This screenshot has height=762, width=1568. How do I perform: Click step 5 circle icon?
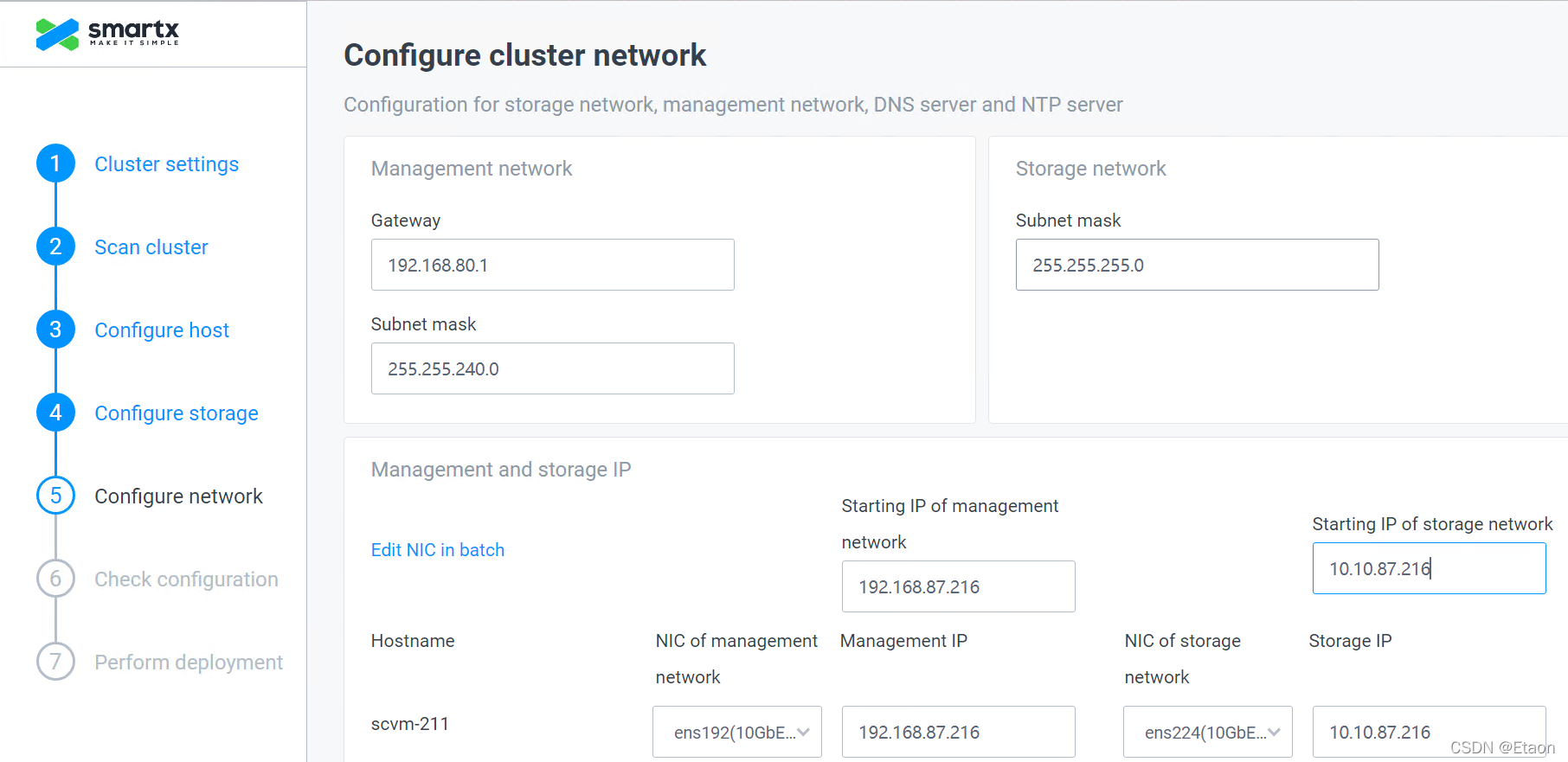click(55, 496)
